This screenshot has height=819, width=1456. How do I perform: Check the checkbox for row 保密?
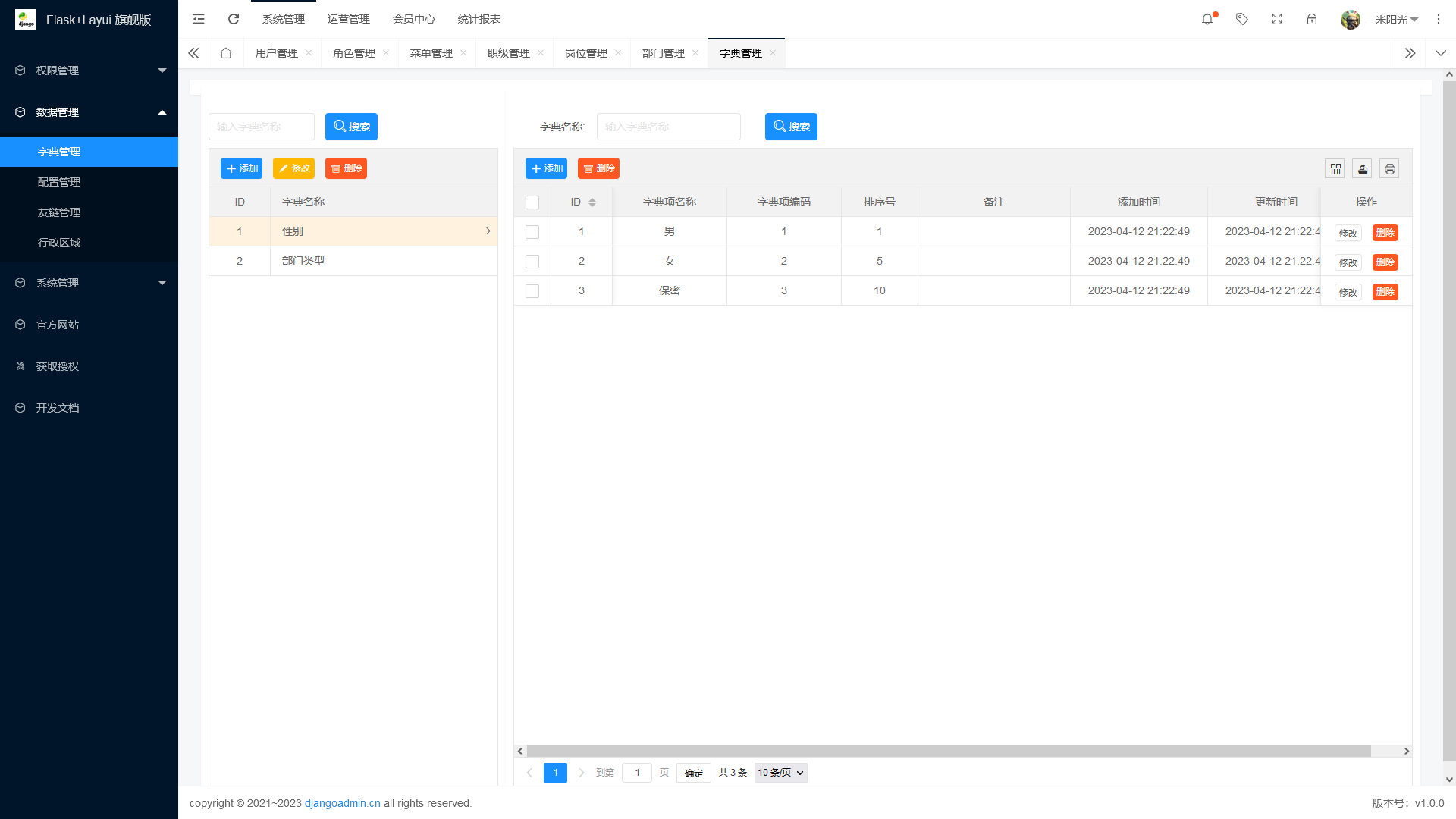point(532,290)
